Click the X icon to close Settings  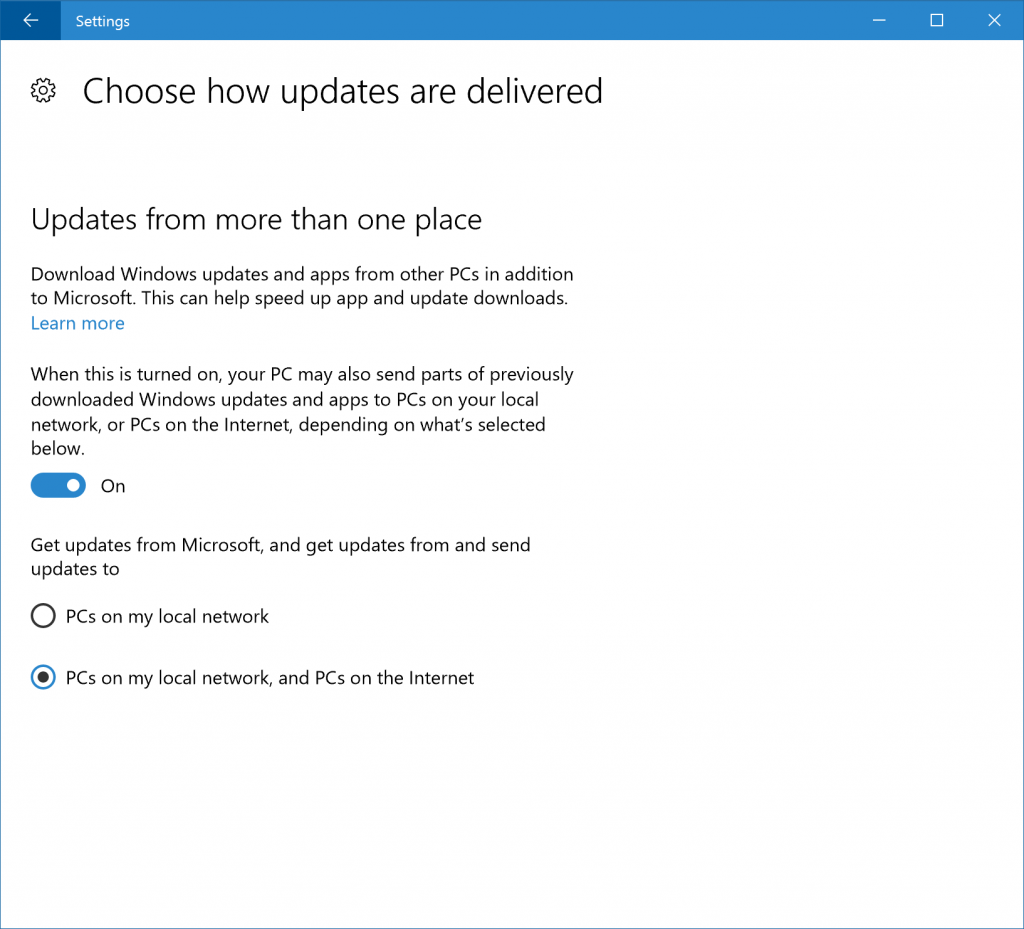[994, 20]
